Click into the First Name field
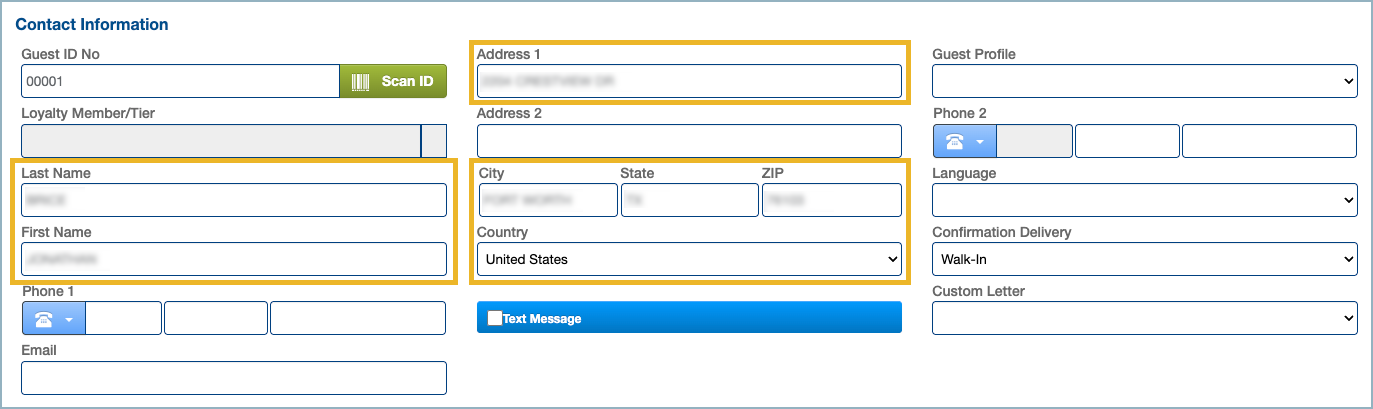The width and height of the screenshot is (1373, 409). (233, 259)
